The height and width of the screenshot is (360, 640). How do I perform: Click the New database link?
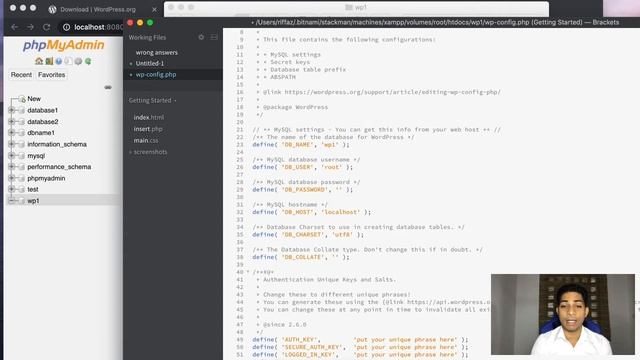[x=34, y=99]
